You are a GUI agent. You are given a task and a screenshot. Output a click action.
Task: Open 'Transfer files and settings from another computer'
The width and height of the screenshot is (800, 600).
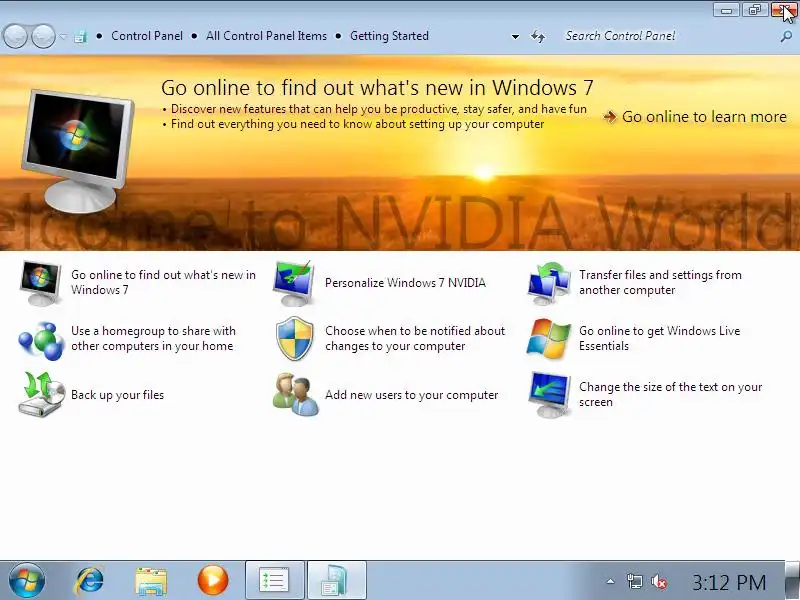pyautogui.click(x=660, y=283)
